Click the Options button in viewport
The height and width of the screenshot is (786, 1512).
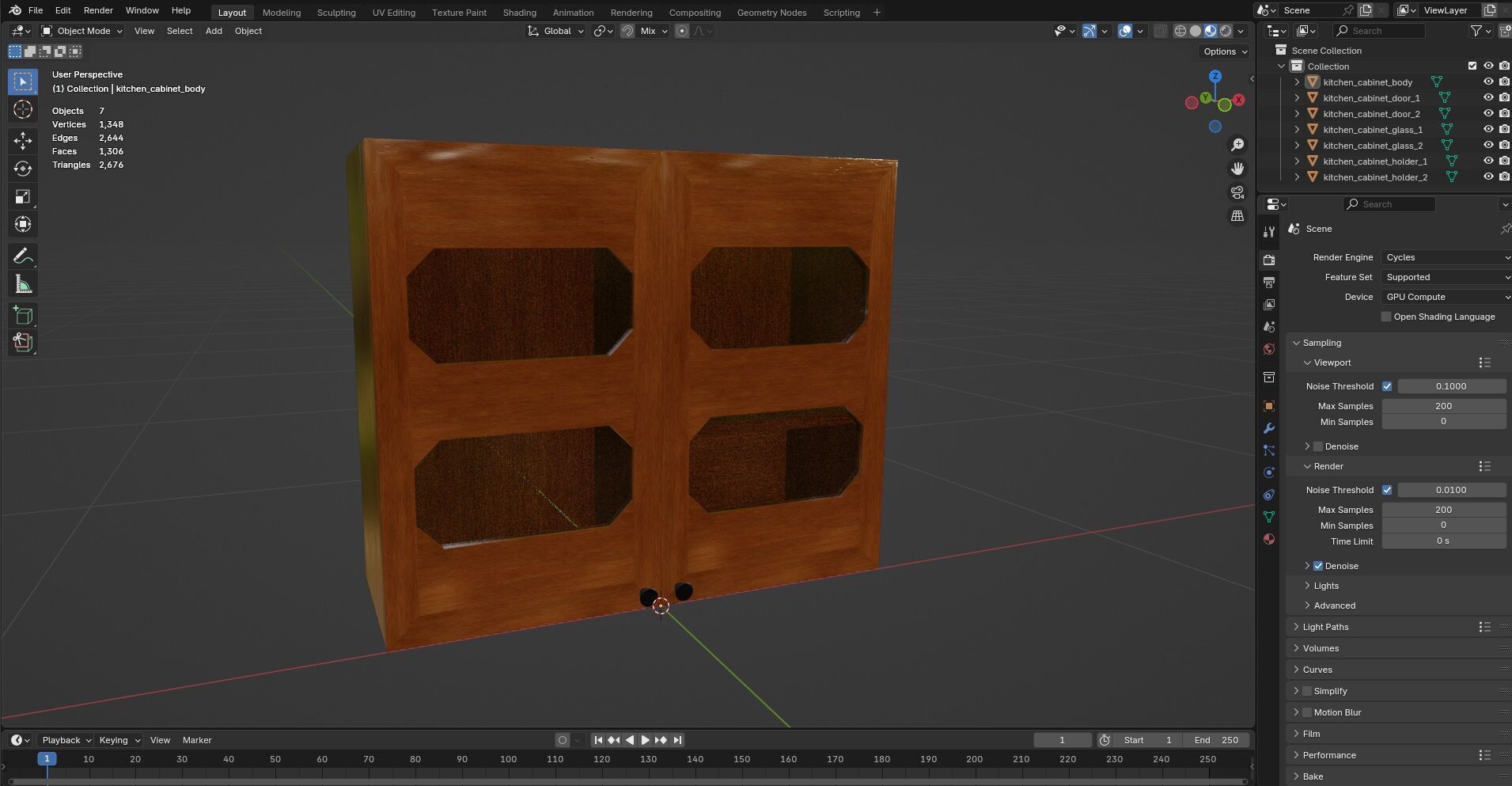click(x=1225, y=51)
